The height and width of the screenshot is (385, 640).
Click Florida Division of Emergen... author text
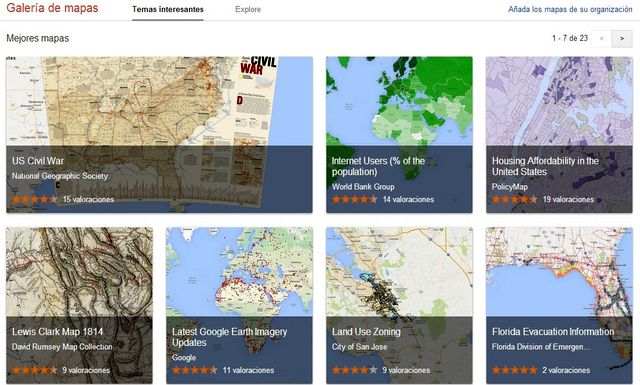541,347
